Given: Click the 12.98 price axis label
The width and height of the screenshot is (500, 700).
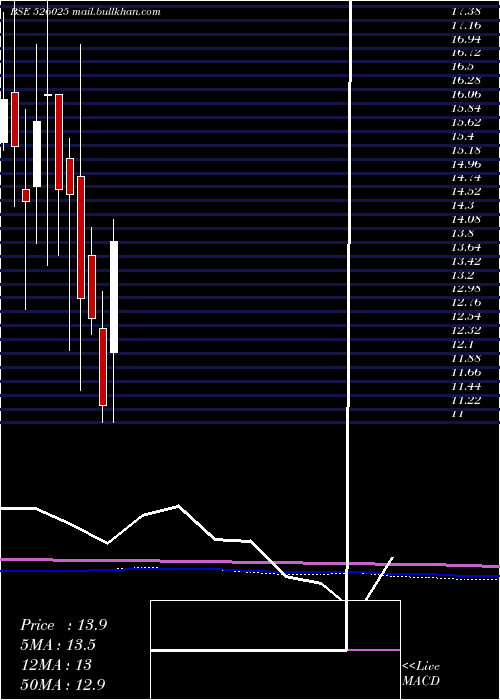Looking at the screenshot, I should [x=466, y=289].
